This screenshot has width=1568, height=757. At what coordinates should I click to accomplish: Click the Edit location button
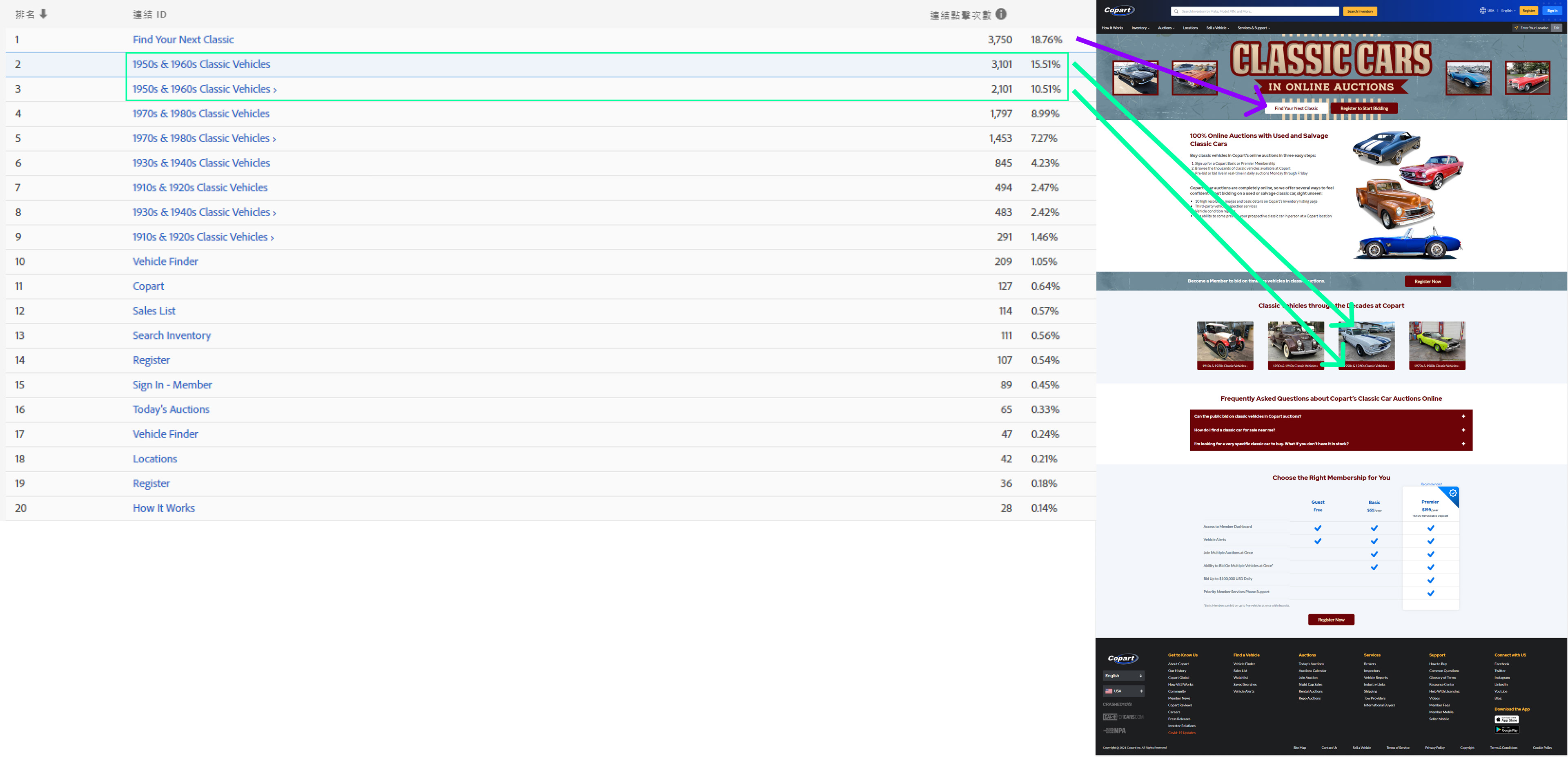(1557, 28)
